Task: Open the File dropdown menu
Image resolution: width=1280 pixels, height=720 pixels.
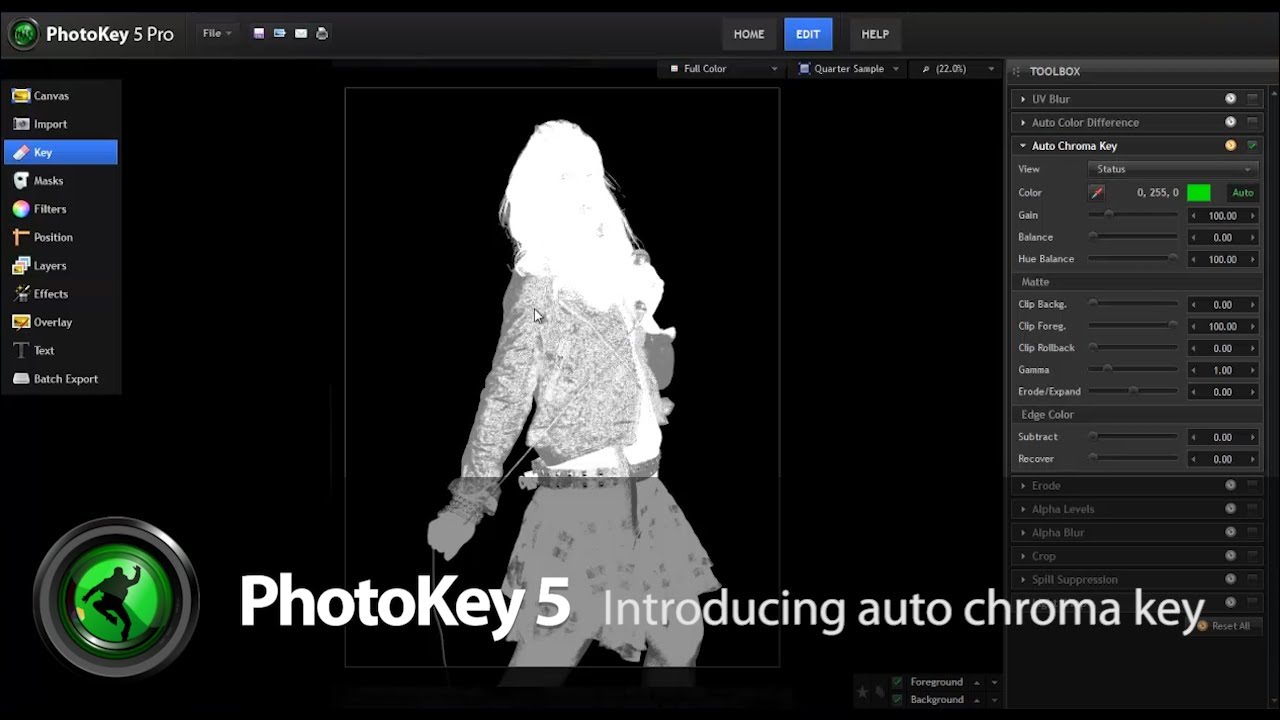Action: [x=216, y=33]
